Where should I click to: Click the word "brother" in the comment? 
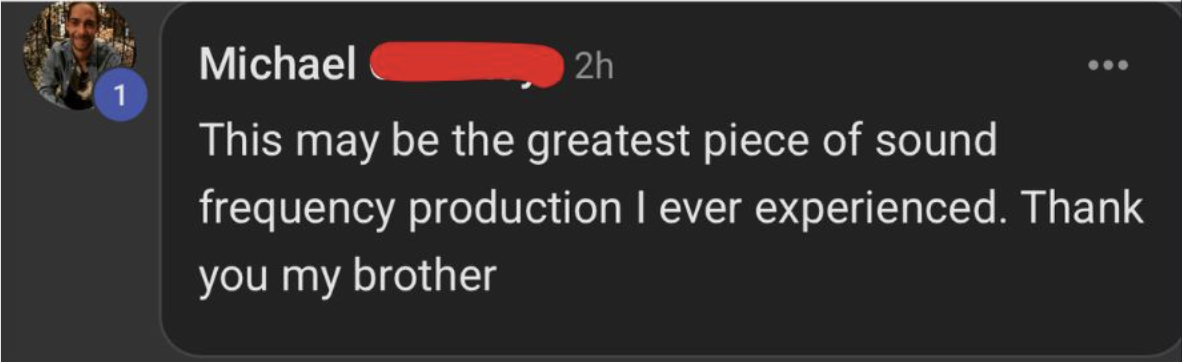(x=424, y=274)
